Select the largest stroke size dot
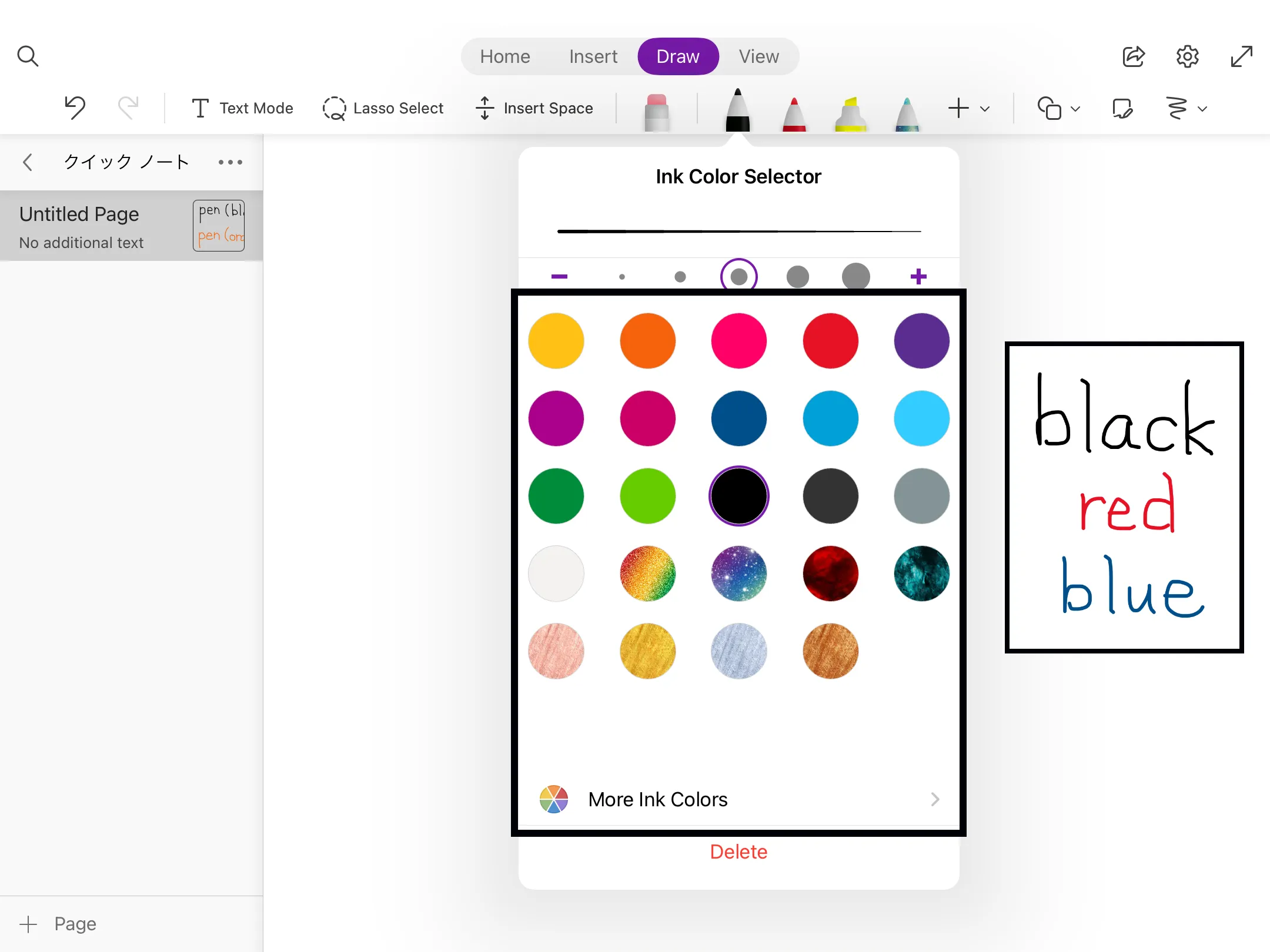 coord(855,276)
